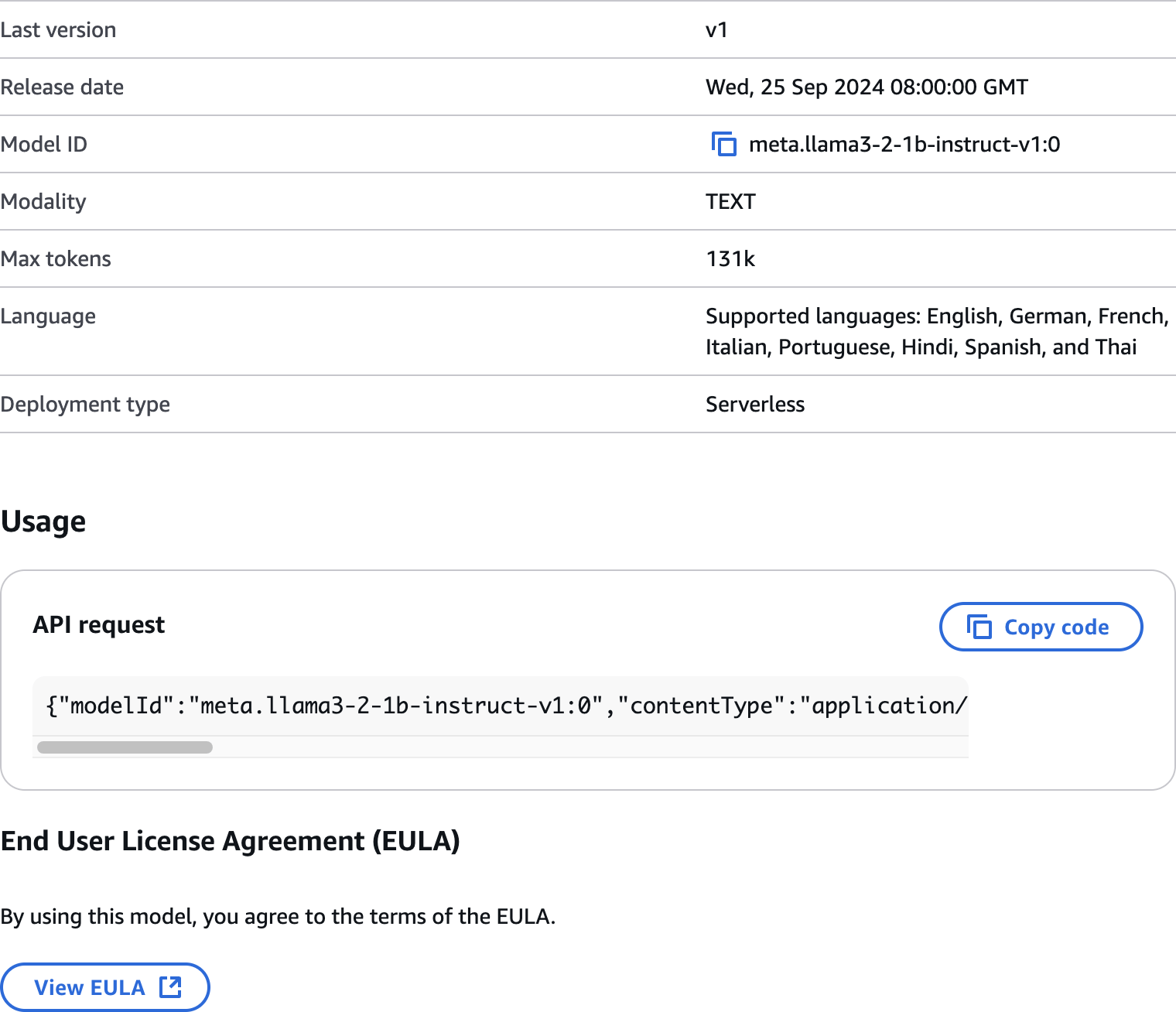
Task: Click the EULA terms agreement sentence
Action: coord(278,916)
